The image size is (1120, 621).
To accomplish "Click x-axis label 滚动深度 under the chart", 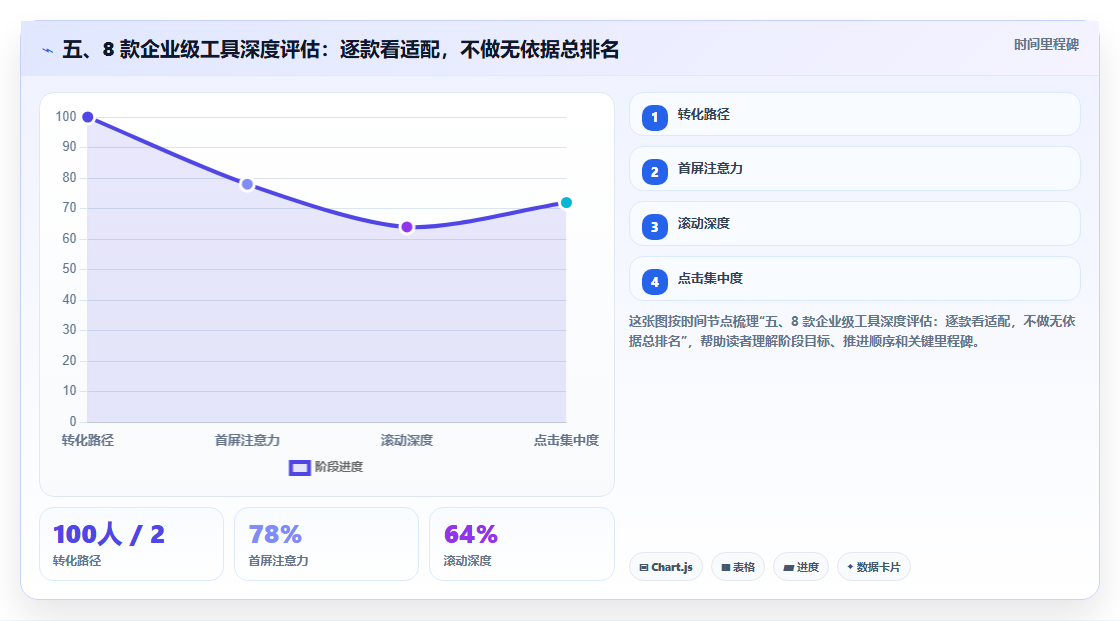I will click(406, 440).
